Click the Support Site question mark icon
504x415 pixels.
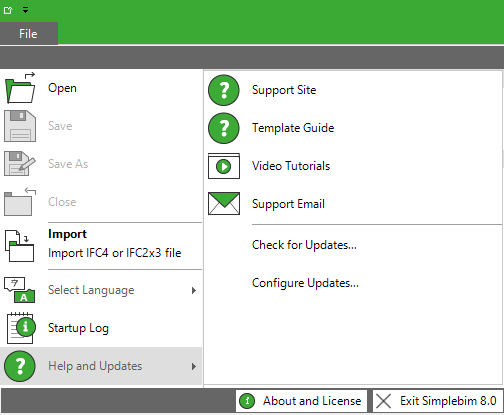(224, 90)
